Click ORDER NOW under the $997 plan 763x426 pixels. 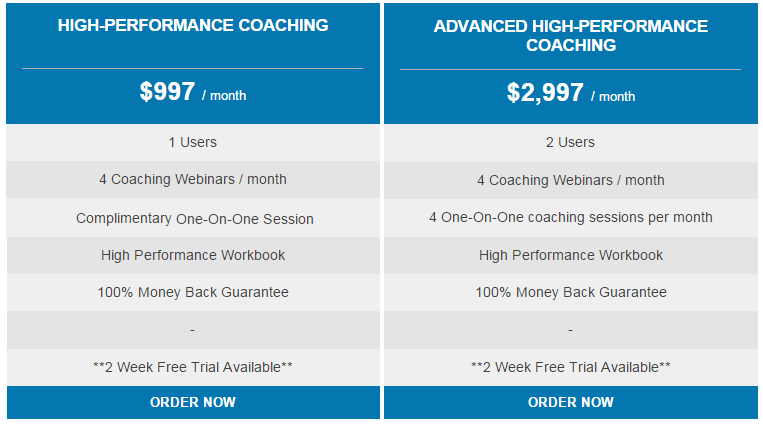pyautogui.click(x=193, y=402)
